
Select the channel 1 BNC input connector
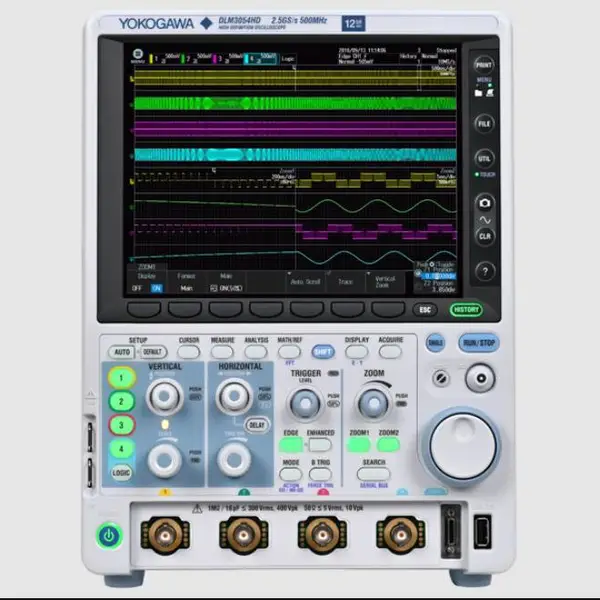point(165,535)
